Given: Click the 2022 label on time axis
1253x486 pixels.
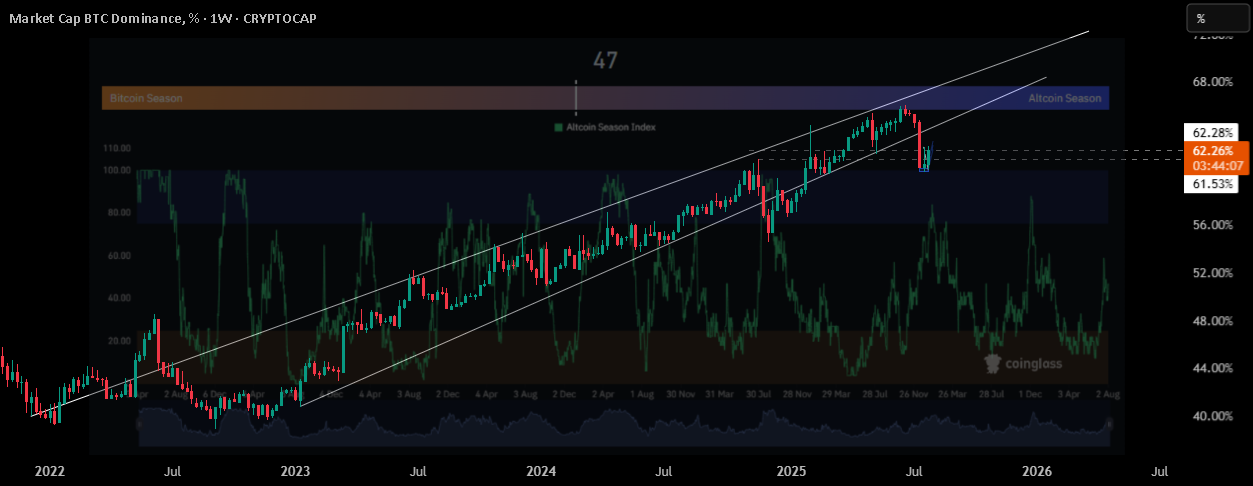Looking at the screenshot, I should click(x=49, y=469).
